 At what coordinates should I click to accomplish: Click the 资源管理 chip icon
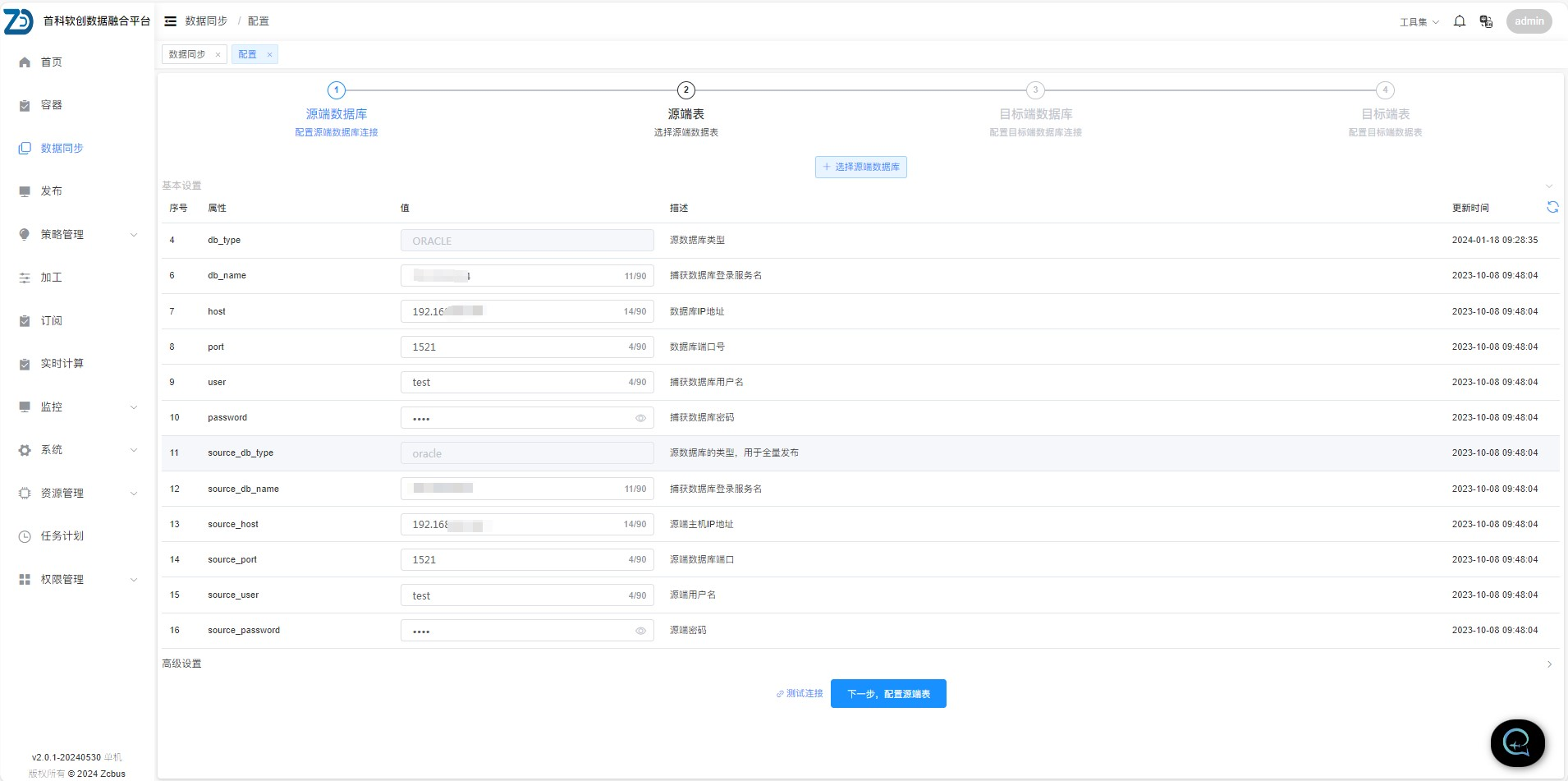tap(25, 494)
